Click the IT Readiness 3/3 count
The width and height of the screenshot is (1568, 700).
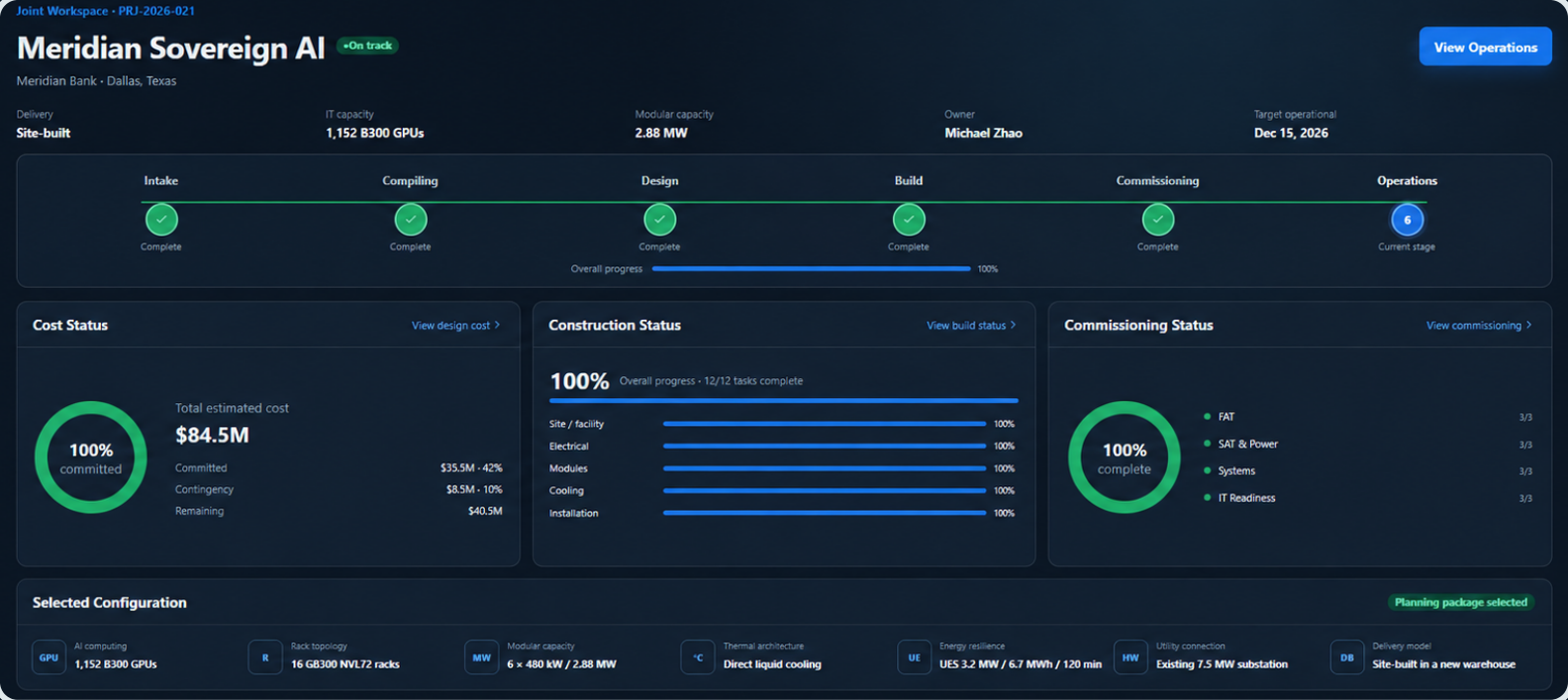click(1525, 498)
